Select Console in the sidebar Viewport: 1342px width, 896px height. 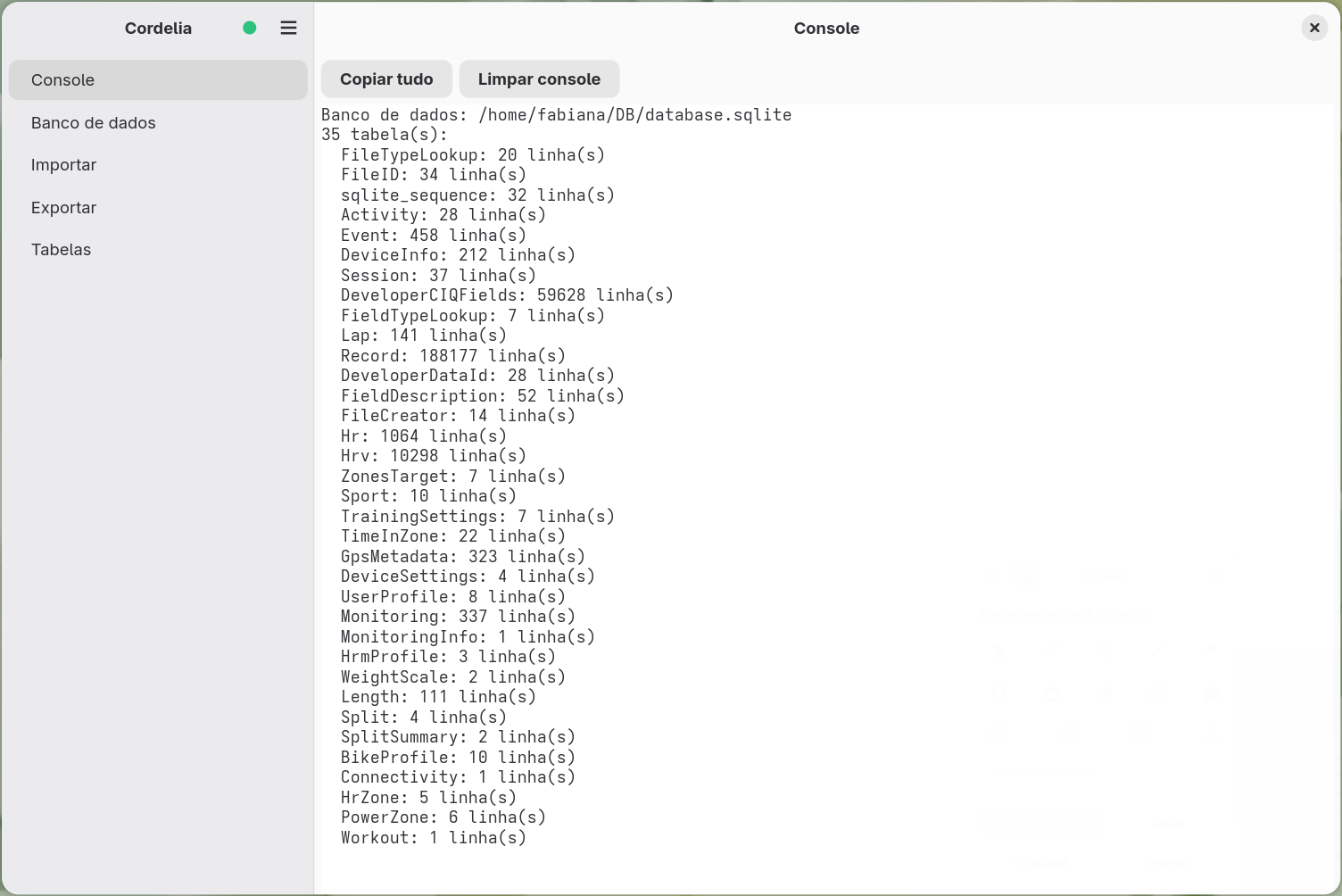coord(158,79)
